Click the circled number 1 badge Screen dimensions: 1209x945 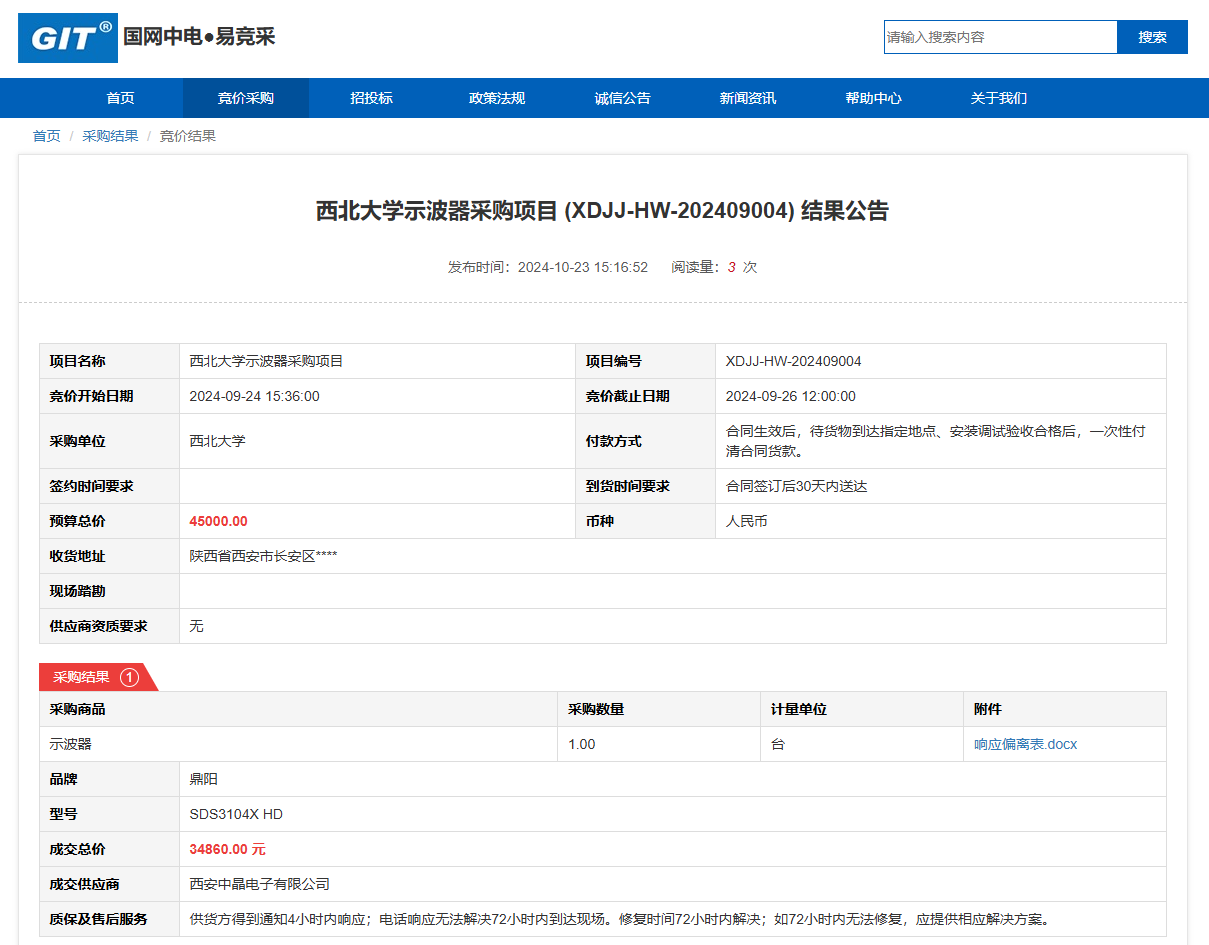click(x=129, y=677)
